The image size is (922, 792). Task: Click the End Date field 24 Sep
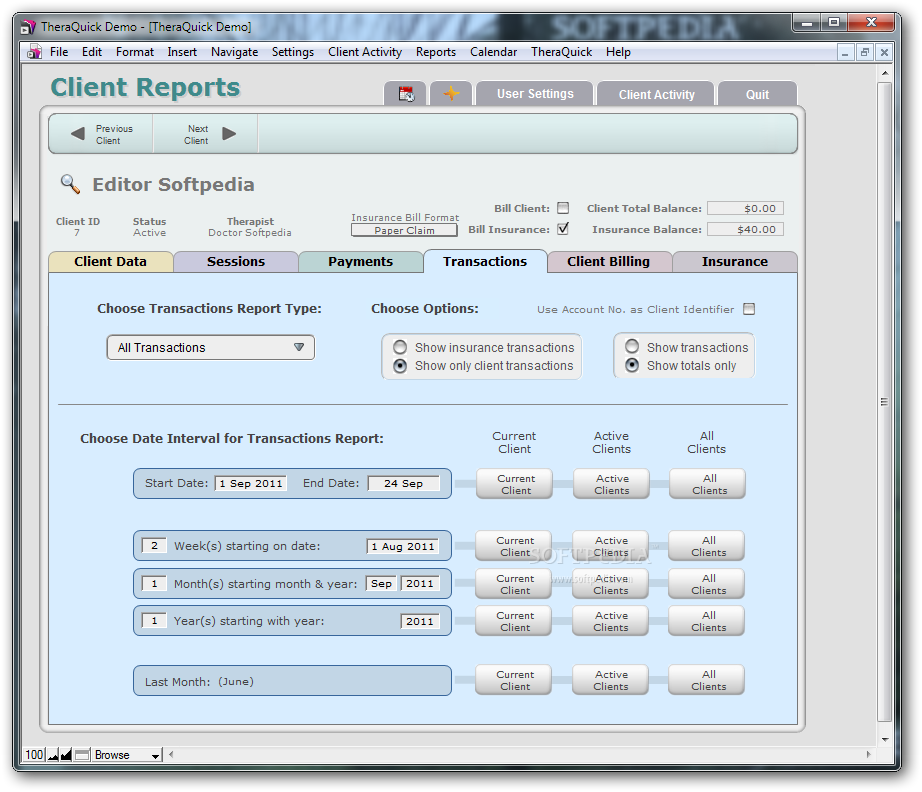403,483
